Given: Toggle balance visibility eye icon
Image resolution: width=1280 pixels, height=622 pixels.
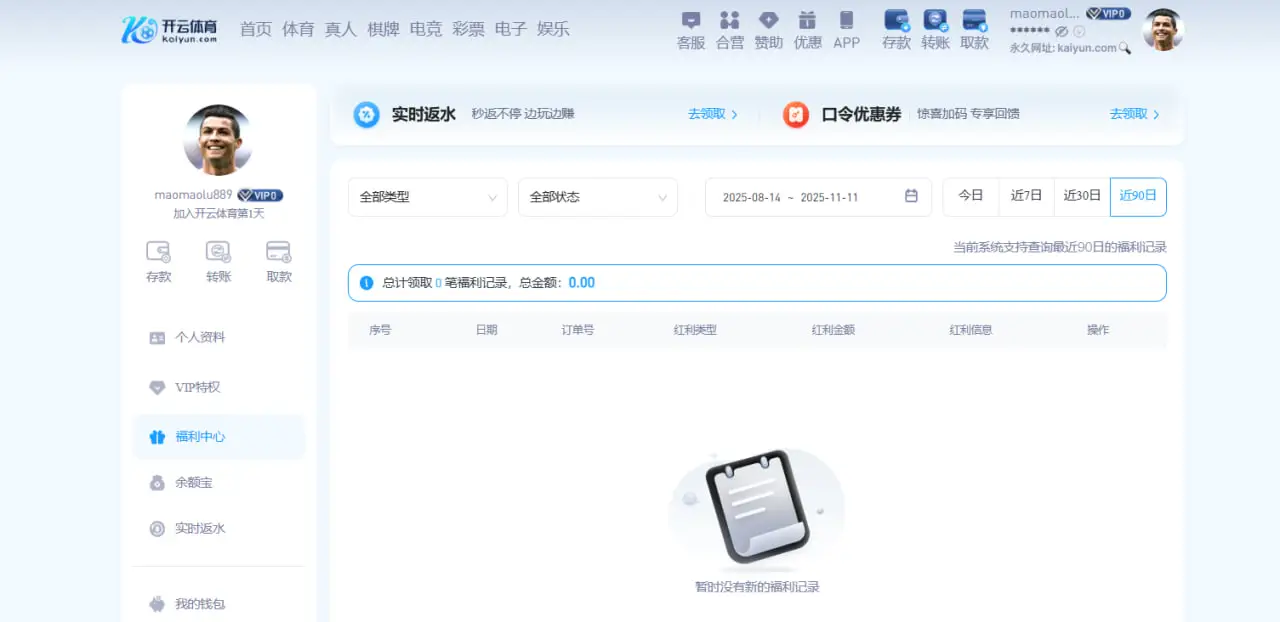Looking at the screenshot, I should 1061,31.
